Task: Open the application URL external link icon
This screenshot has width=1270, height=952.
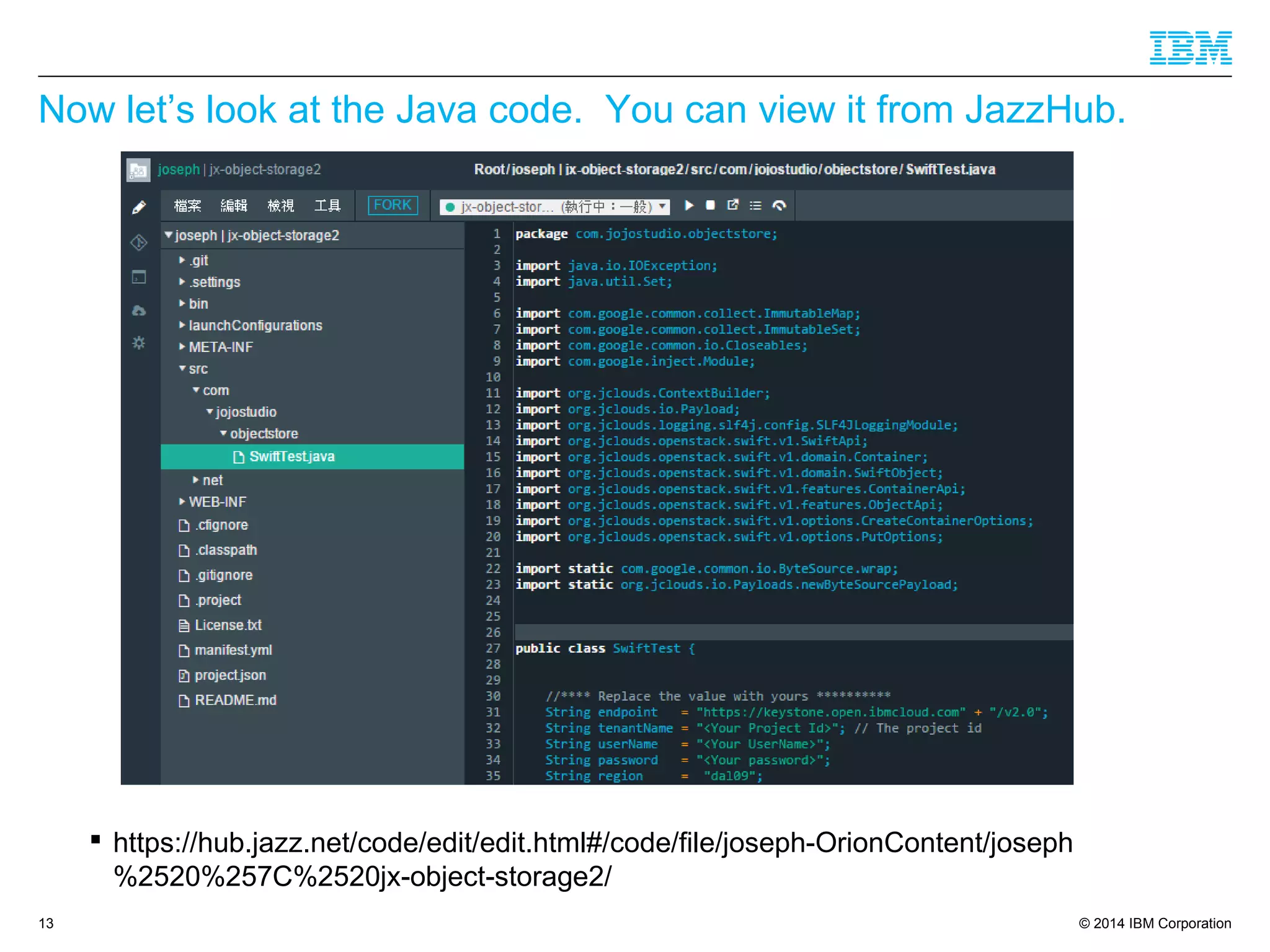Action: (733, 205)
